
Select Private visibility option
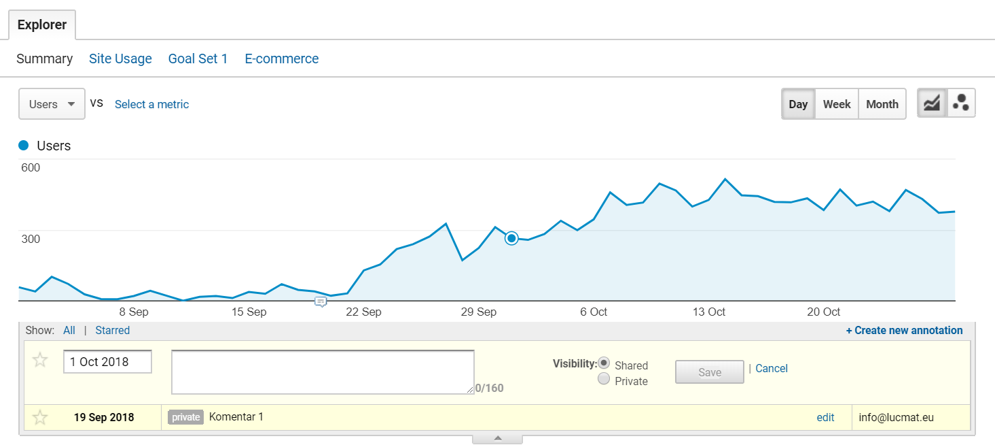604,380
